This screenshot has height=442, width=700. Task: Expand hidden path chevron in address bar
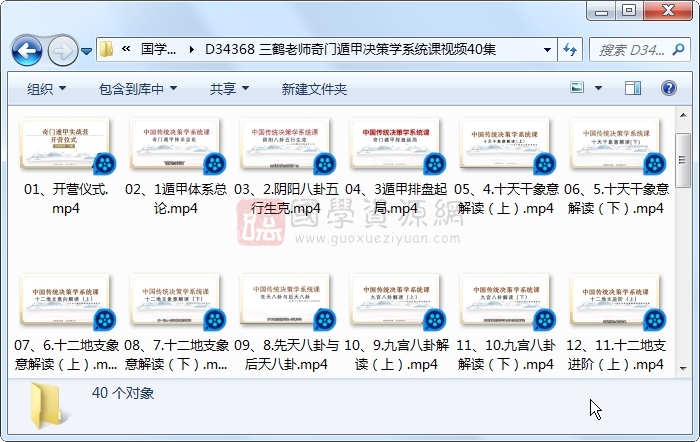click(126, 49)
